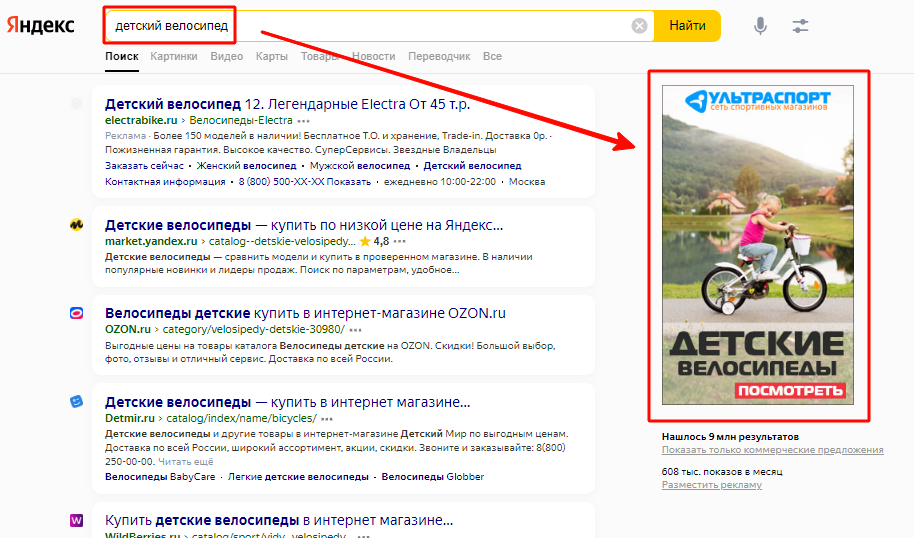Open the Карты tab
This screenshot has width=914, height=538.
(x=272, y=57)
